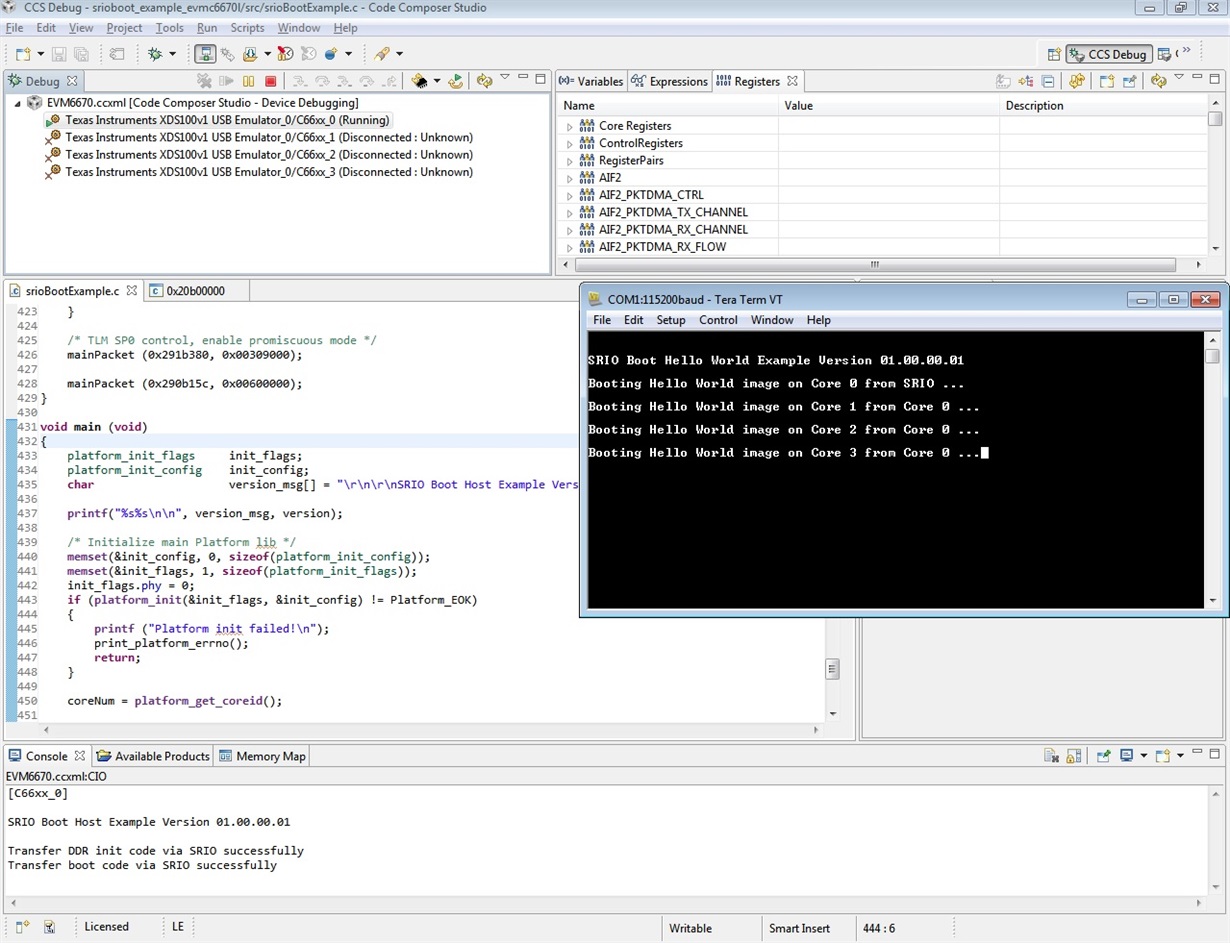Expand the RegisterPairs group
This screenshot has height=943, width=1230.
570,160
